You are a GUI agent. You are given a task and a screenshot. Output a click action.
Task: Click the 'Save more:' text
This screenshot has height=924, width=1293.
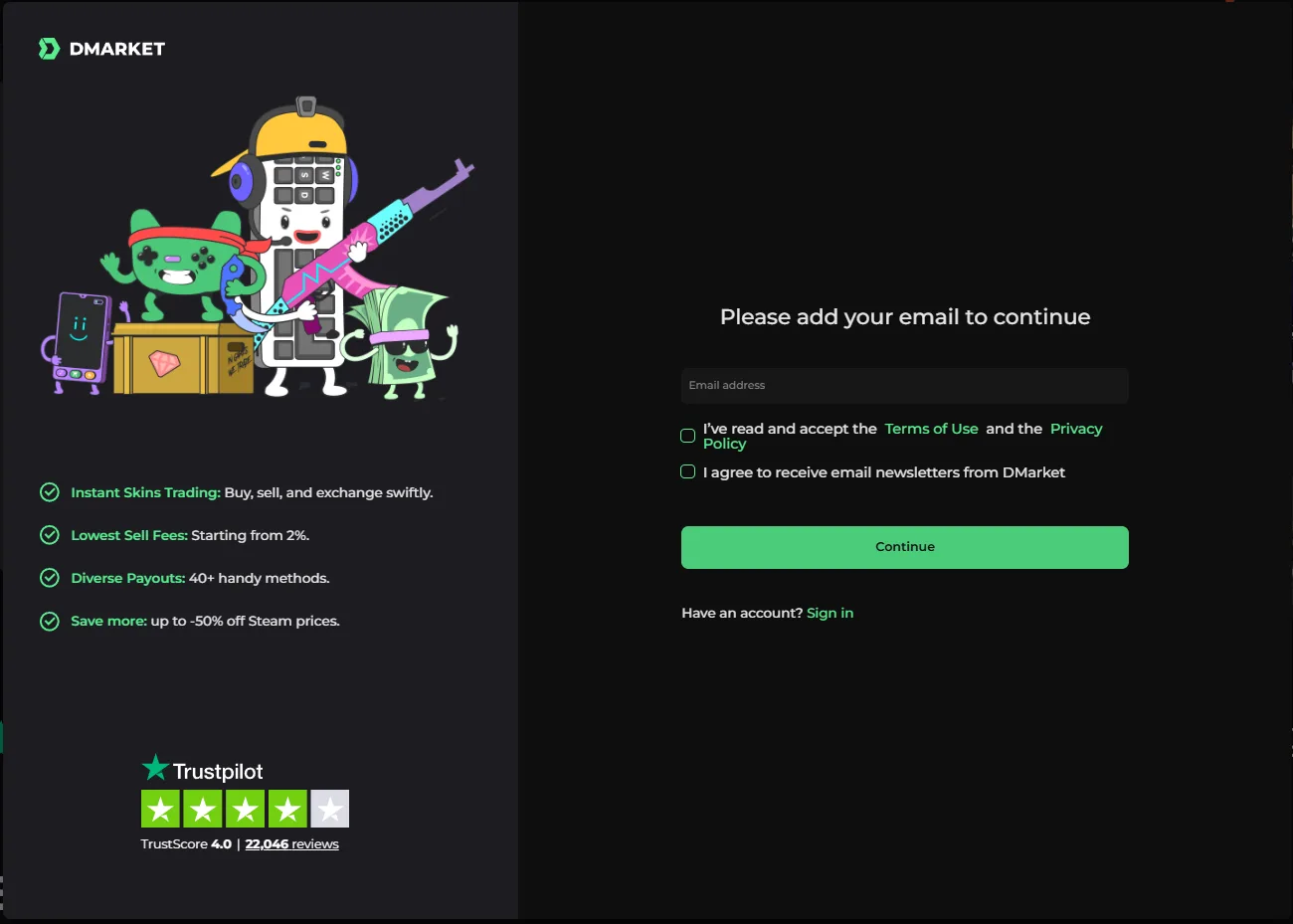[108, 621]
